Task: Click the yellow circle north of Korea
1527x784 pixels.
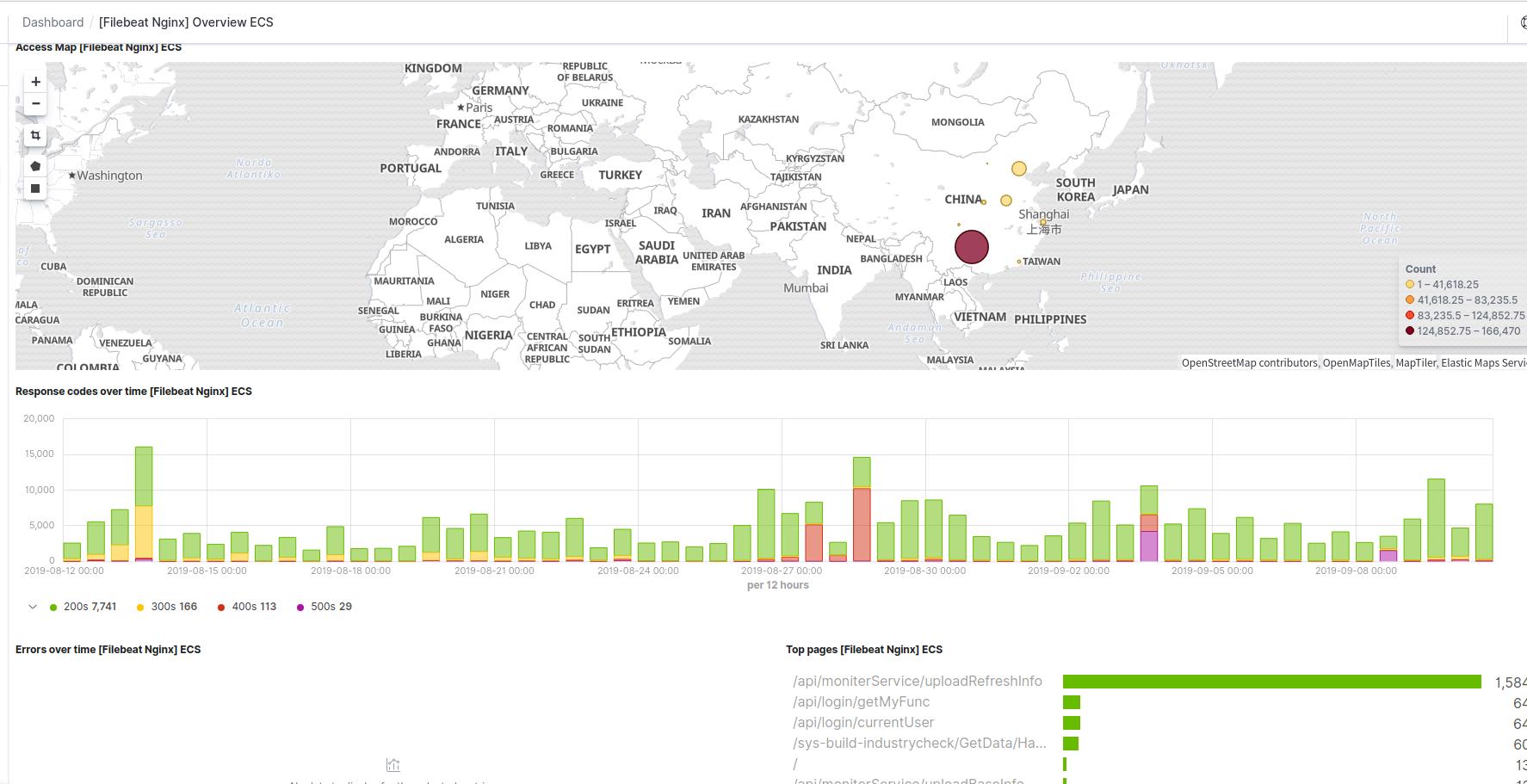Action: click(x=1019, y=169)
